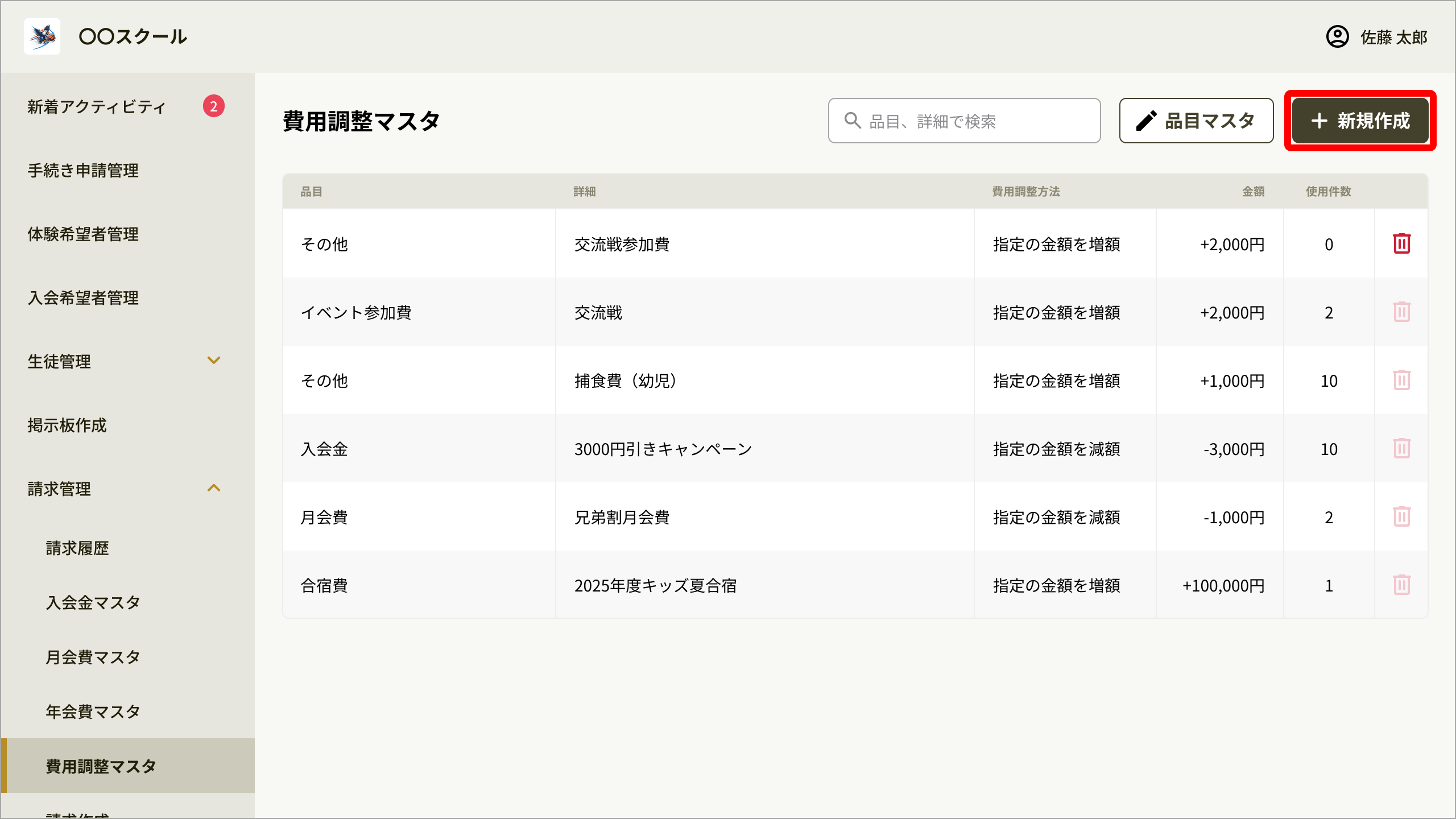Viewport: 1456px width, 819px height.
Task: Select the イベント参加費 item cell
Action: click(x=419, y=312)
